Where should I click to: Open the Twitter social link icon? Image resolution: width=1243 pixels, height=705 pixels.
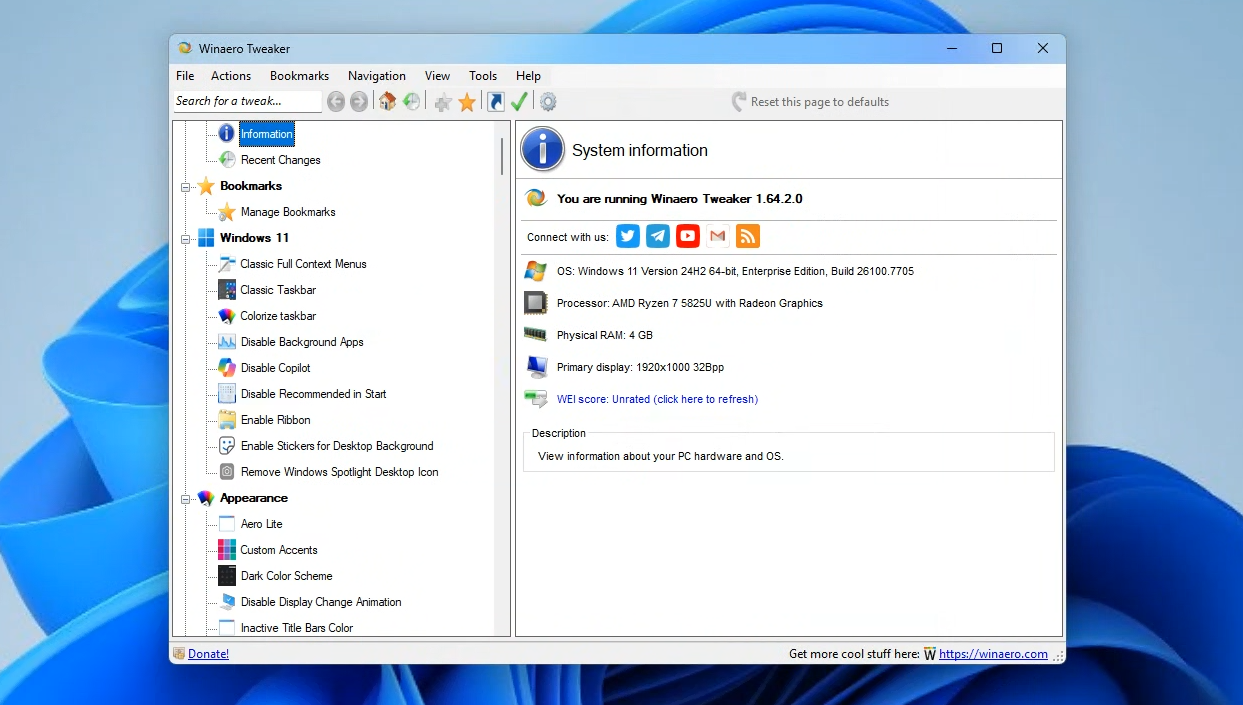click(x=627, y=236)
